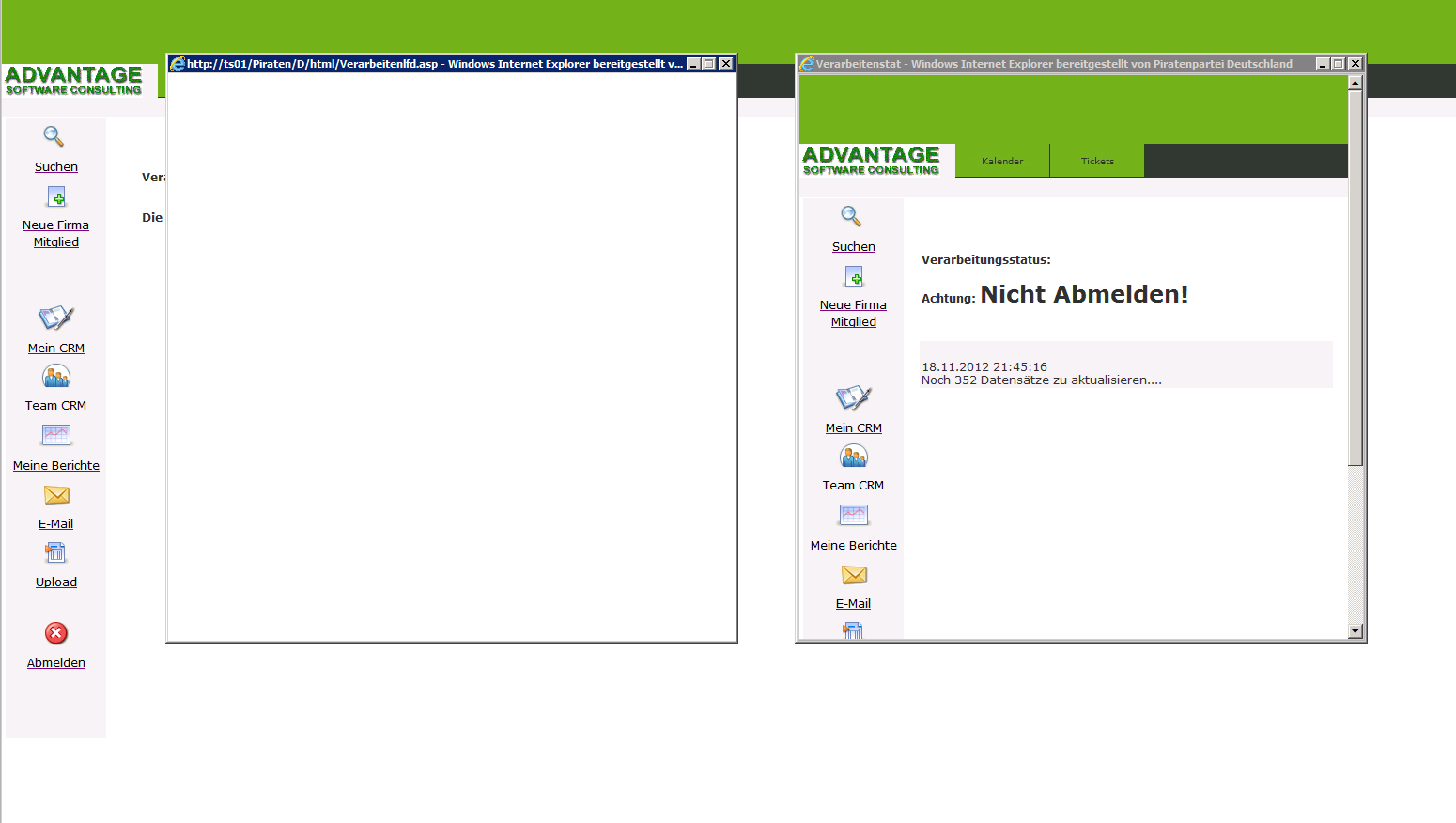The height and width of the screenshot is (823, 1456).
Task: Click the Neue Firma add icon in left sidebar
Action: [x=56, y=196]
